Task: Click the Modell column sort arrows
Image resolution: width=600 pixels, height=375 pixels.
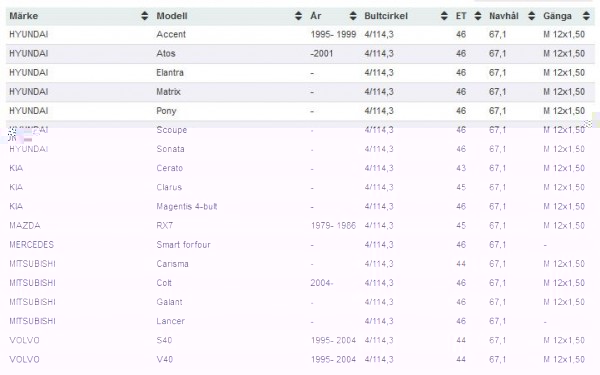Action: [x=298, y=16]
